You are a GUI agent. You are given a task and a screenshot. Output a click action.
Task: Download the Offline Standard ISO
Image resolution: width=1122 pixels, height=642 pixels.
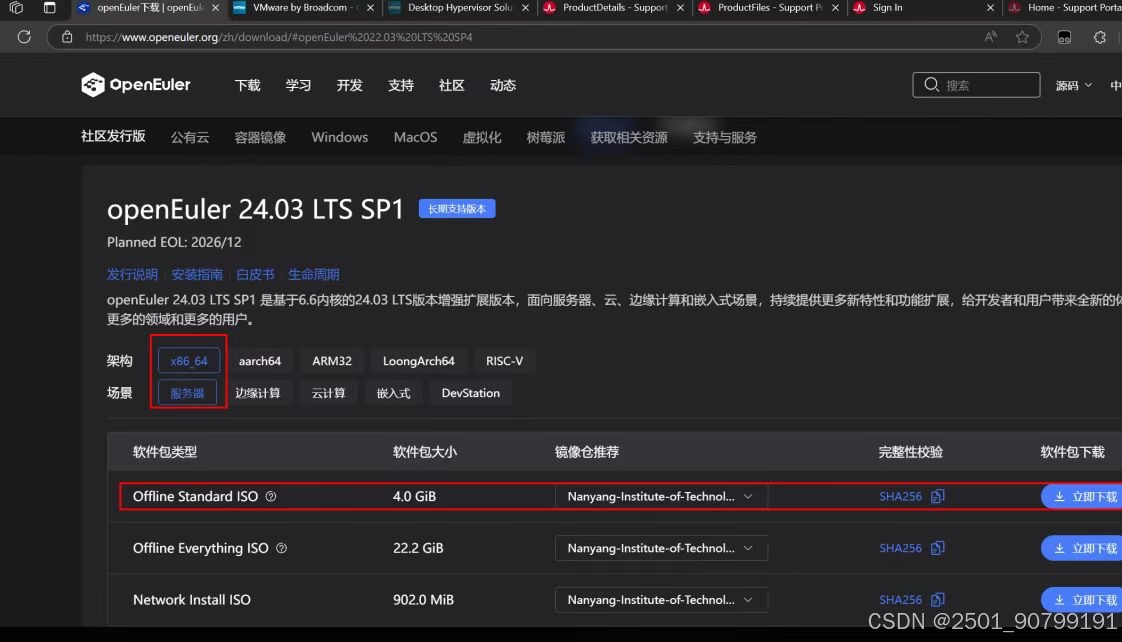coord(1082,496)
